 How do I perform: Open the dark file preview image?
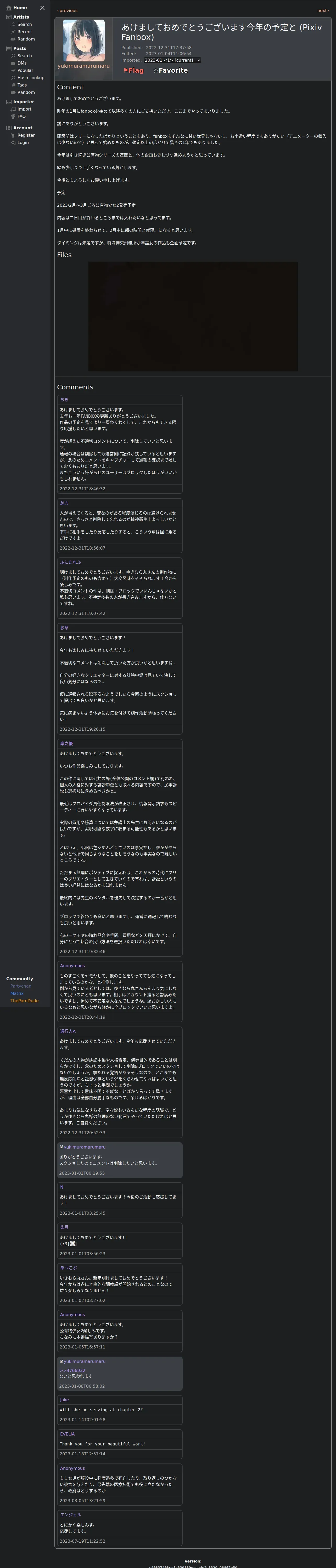click(193, 316)
